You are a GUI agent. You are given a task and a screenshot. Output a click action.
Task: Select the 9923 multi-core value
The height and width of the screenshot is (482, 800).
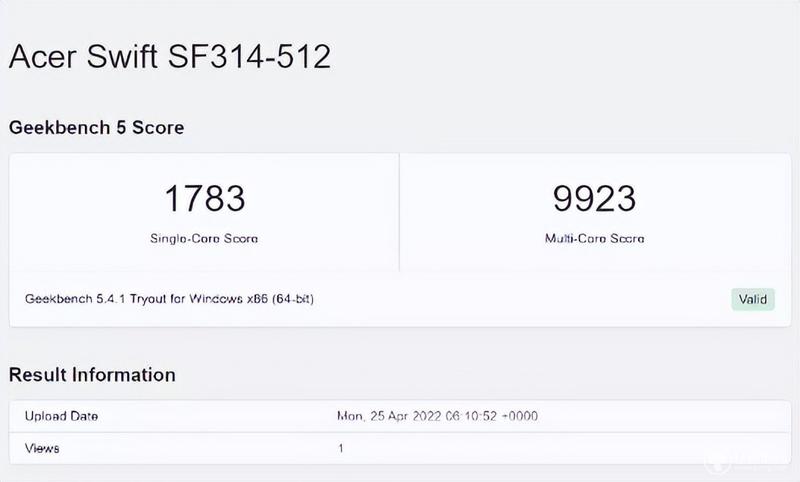click(x=594, y=198)
